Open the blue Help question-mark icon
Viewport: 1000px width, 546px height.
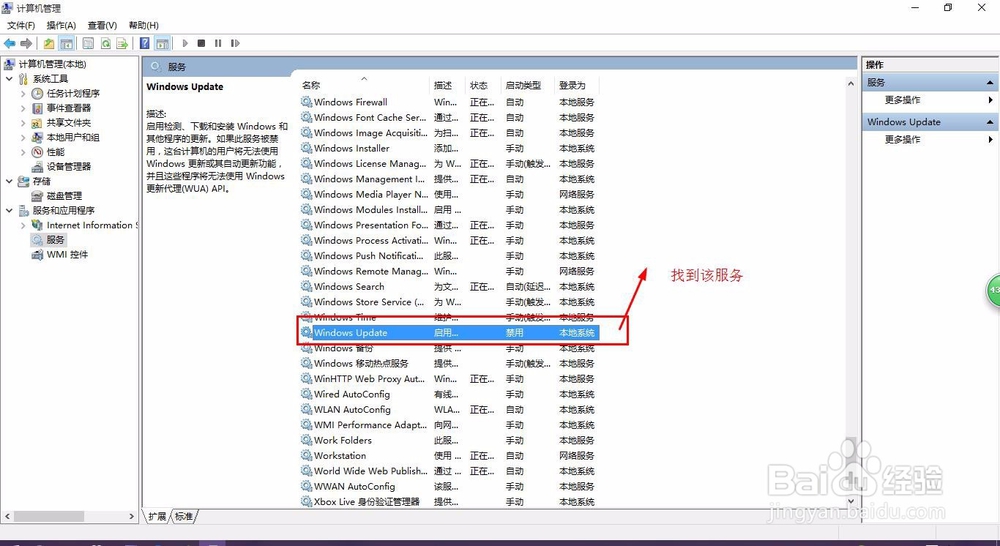pos(145,43)
